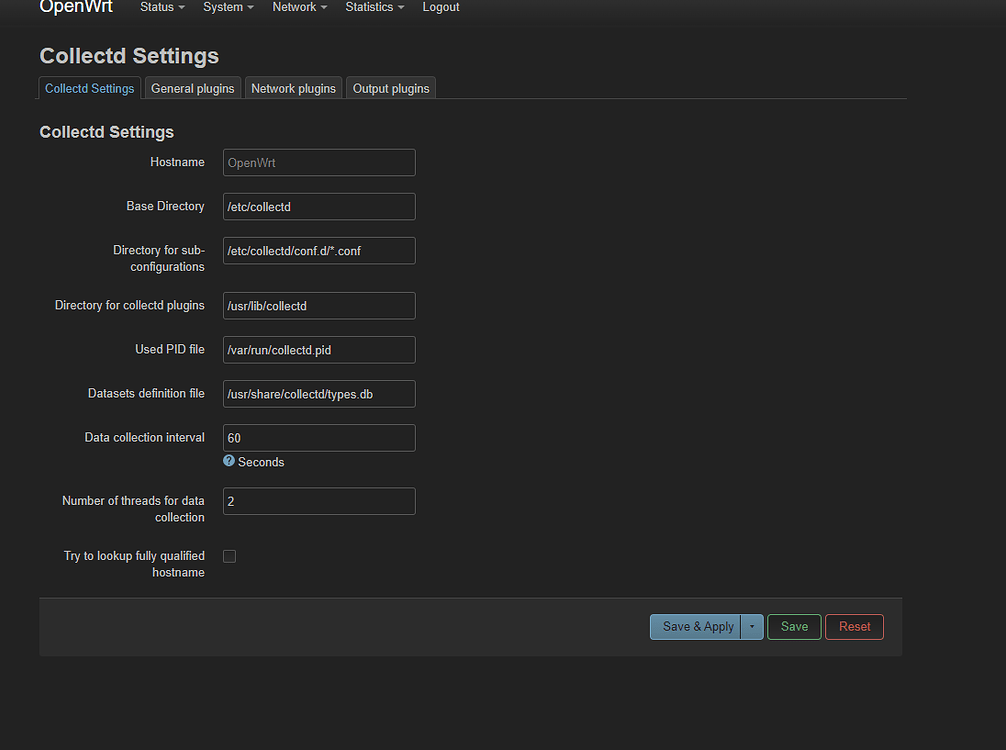
Task: Expand the Save & Apply dropdown arrow
Action: (x=752, y=626)
